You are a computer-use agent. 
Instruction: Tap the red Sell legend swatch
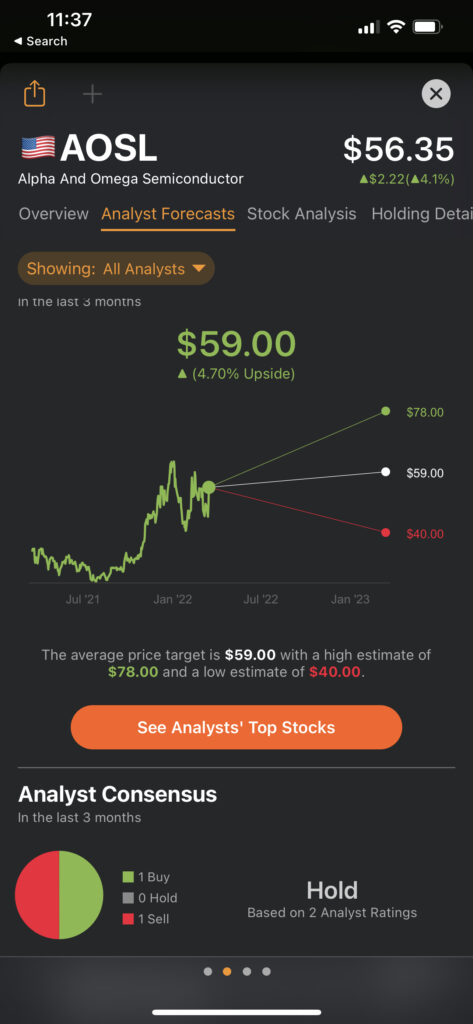click(128, 919)
